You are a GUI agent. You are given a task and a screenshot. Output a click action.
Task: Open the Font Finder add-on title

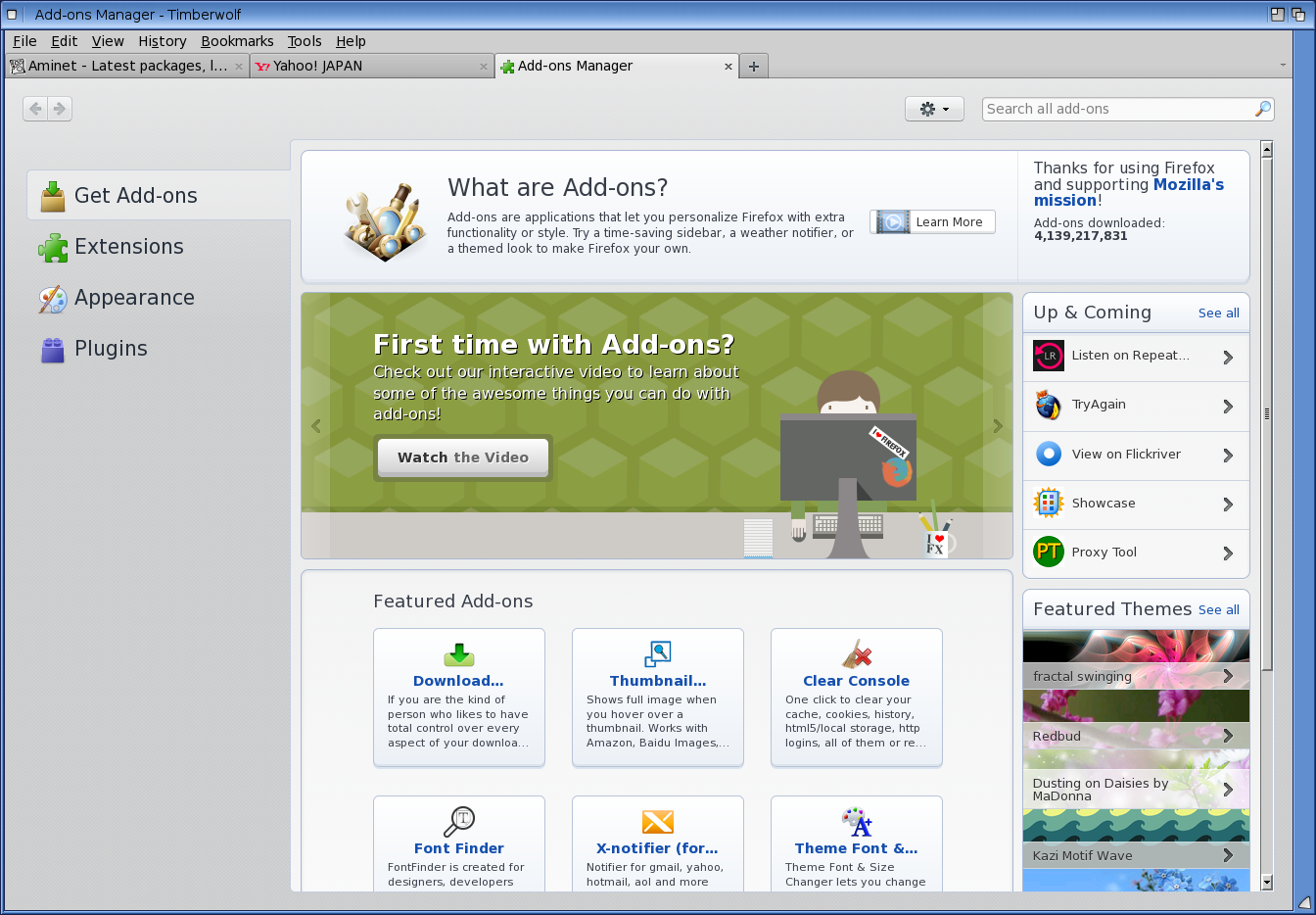[459, 848]
